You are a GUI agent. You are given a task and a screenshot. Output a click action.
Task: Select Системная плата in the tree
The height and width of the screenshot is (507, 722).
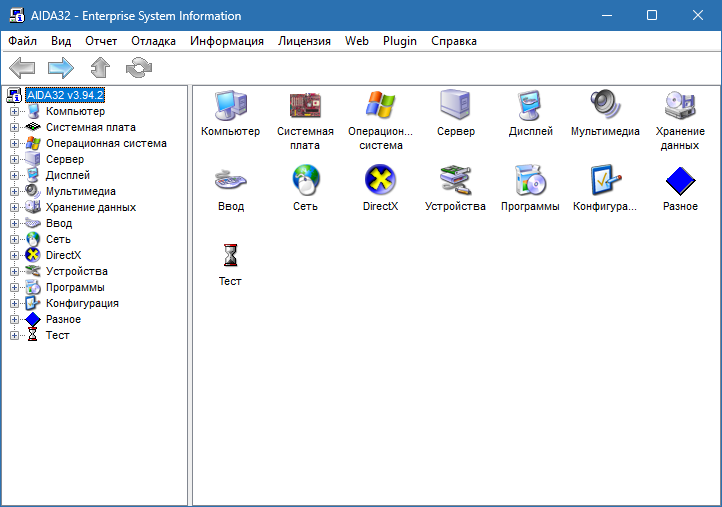coord(91,128)
